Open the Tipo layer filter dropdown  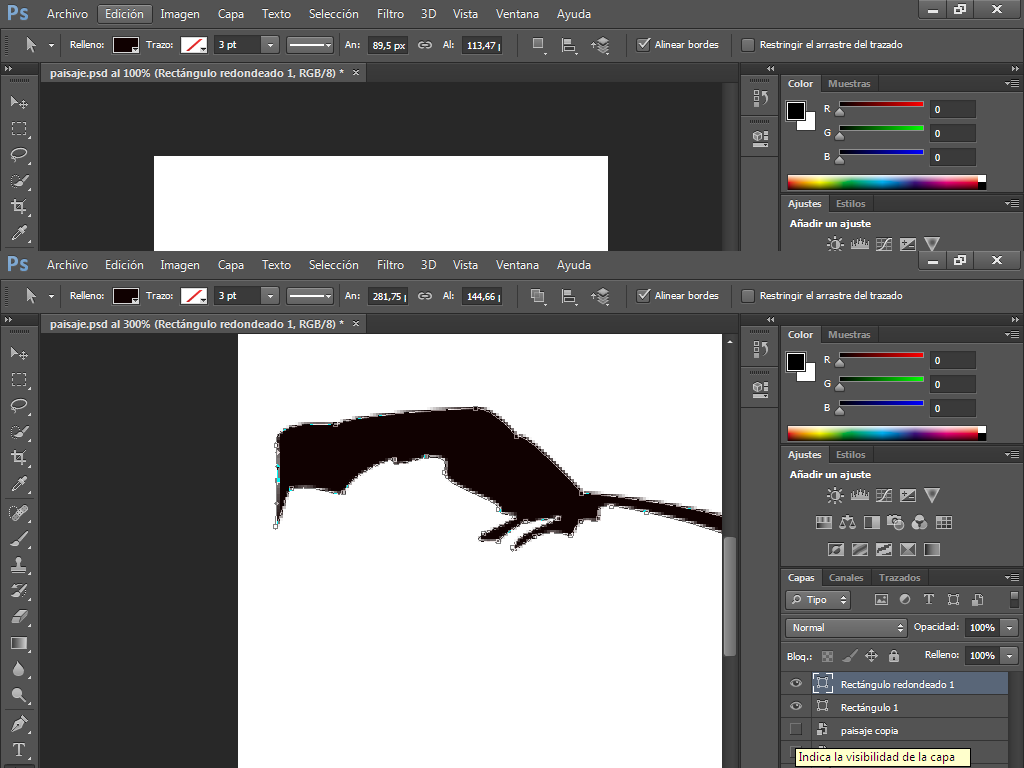click(818, 600)
